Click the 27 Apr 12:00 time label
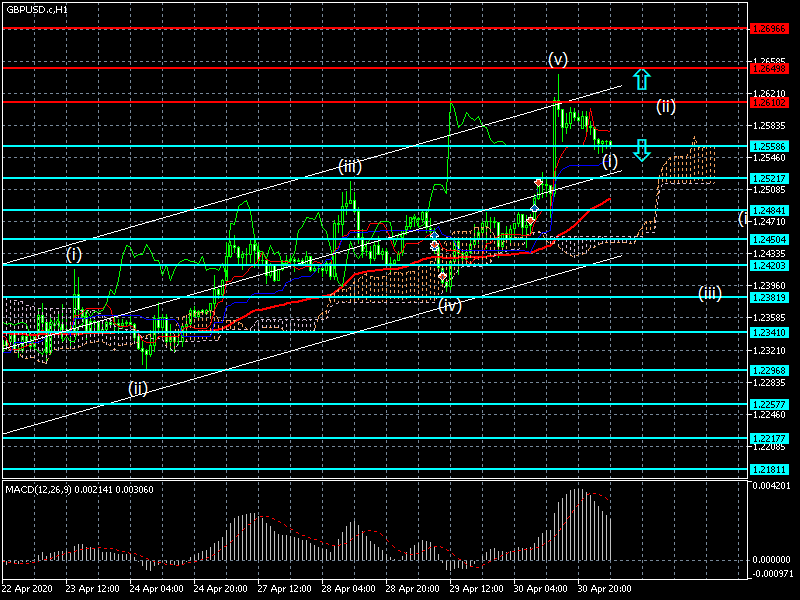800x600 pixels. 285,589
